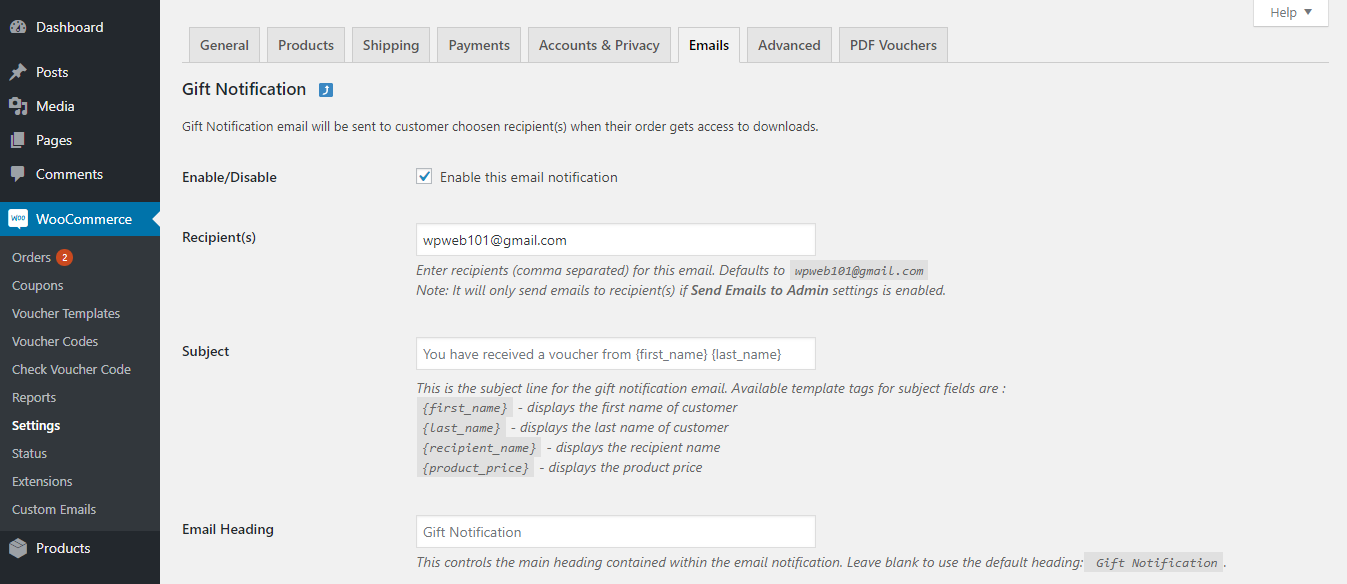Switch to the PDF Vouchers tab
Screen dimensions: 1347x584
(893, 45)
